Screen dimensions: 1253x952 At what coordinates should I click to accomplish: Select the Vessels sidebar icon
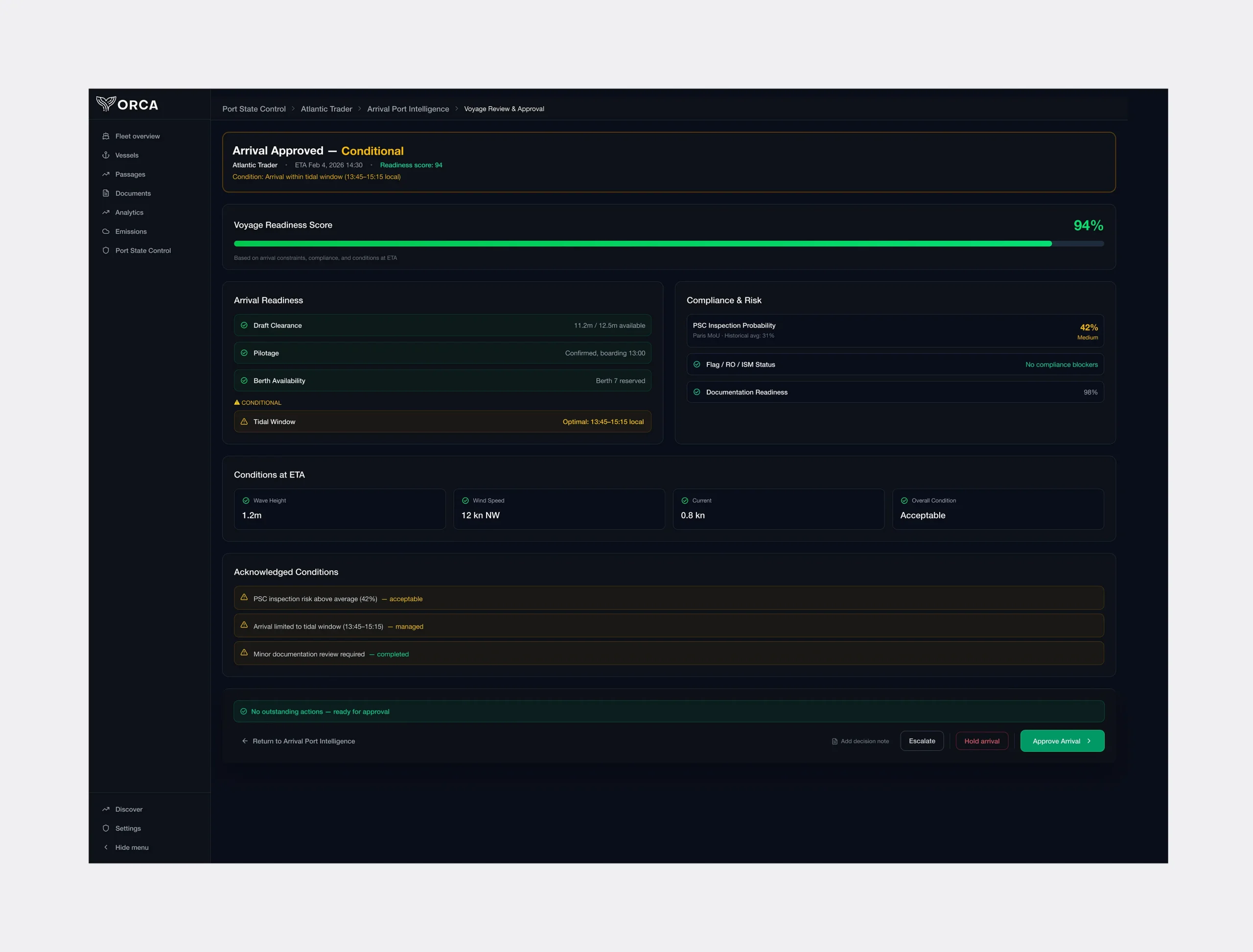(x=107, y=155)
